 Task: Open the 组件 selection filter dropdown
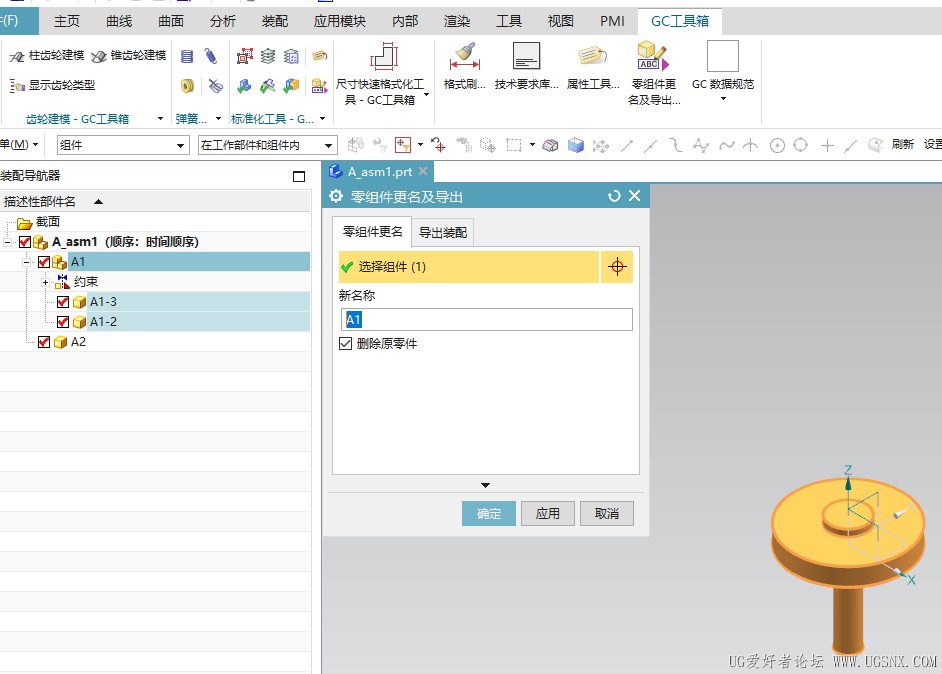click(123, 146)
